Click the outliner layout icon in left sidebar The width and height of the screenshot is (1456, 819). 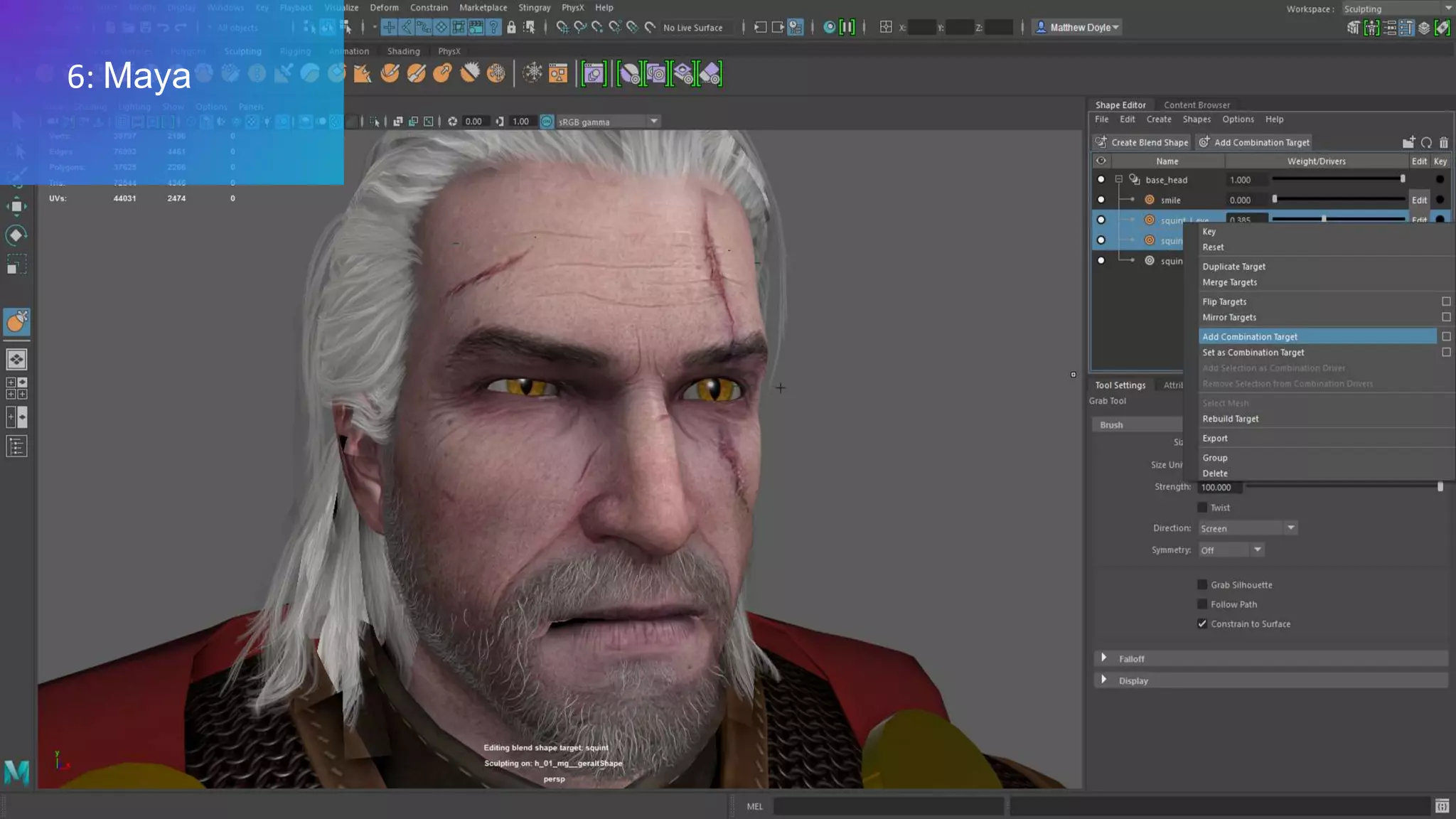tap(16, 446)
